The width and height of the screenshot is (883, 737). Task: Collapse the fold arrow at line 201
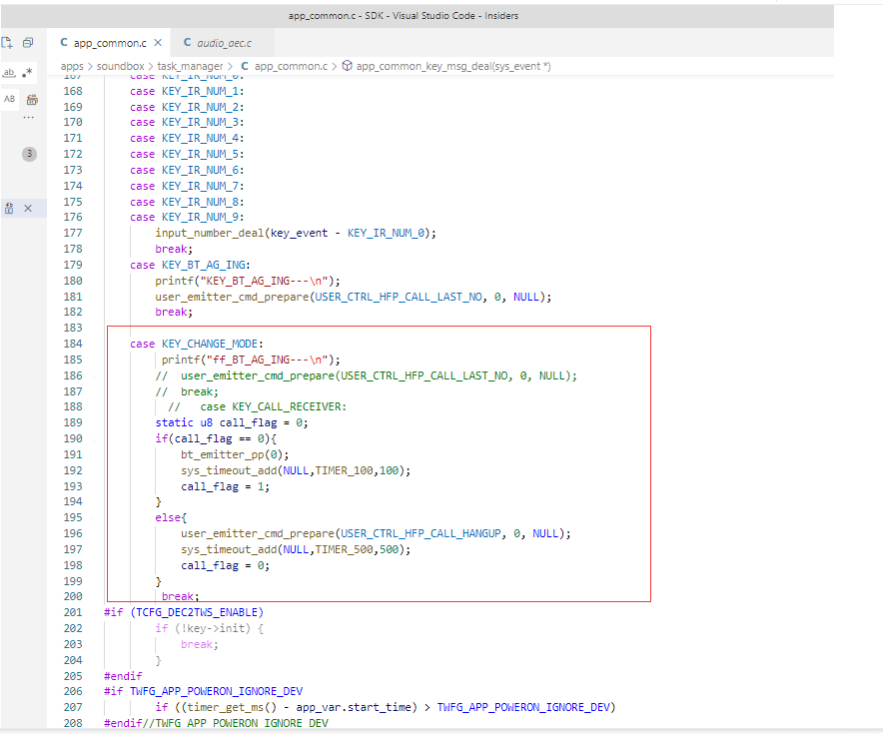pos(94,612)
